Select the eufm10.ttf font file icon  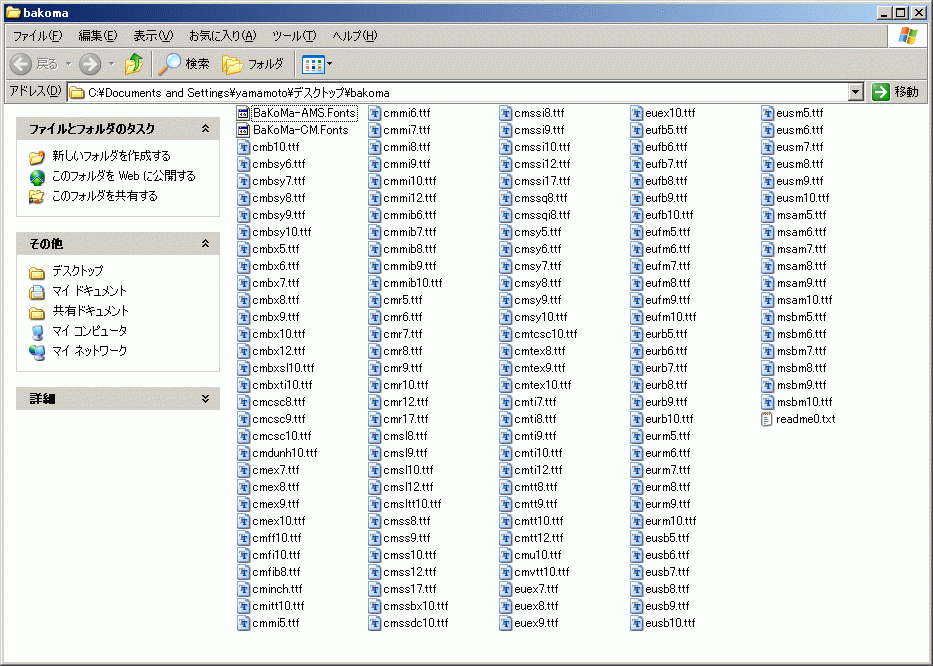pos(636,317)
